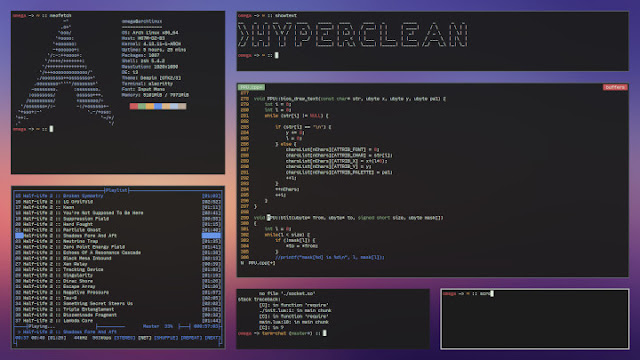Select playlist track Particle Ghost

(x=118, y=230)
